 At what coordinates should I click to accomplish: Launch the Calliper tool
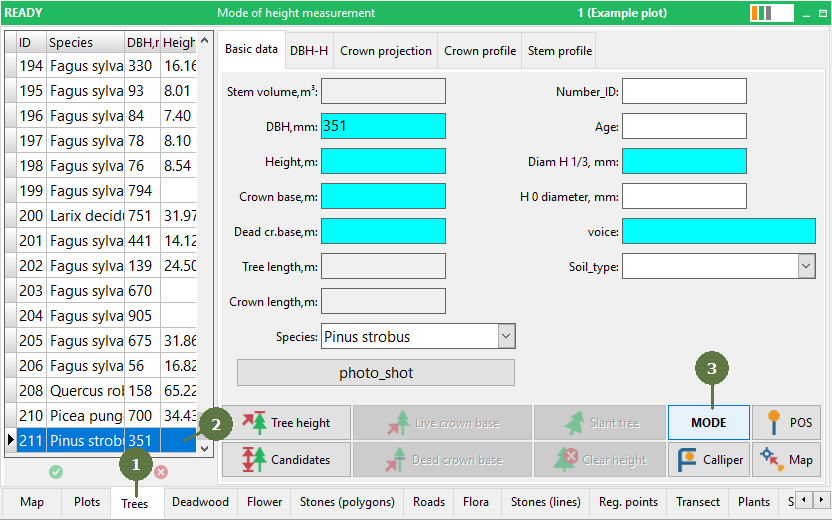tap(709, 460)
